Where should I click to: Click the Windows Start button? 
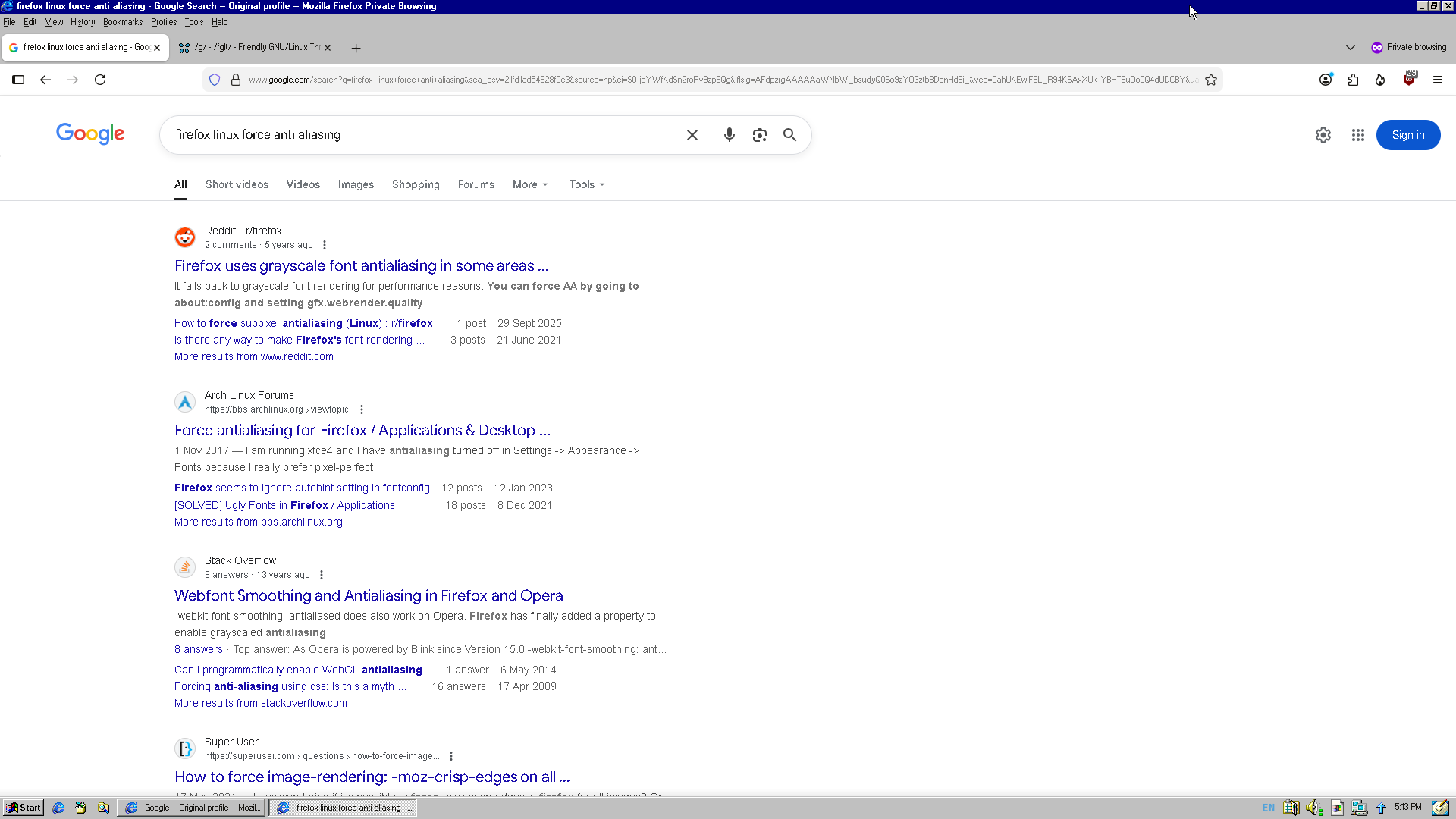[24, 808]
